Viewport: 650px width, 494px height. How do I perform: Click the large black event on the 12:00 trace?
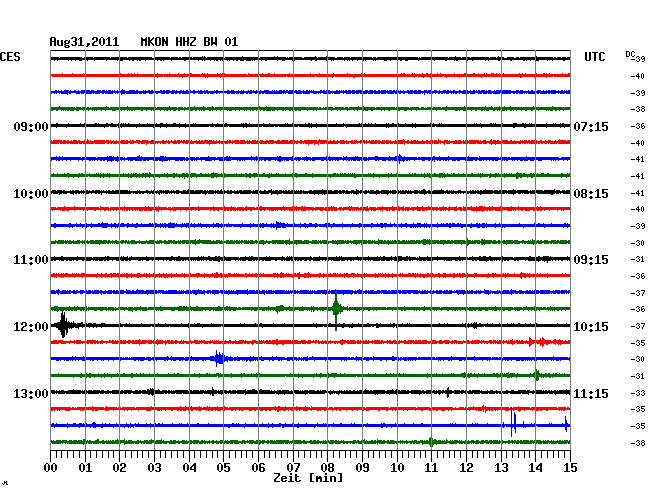coord(65,325)
